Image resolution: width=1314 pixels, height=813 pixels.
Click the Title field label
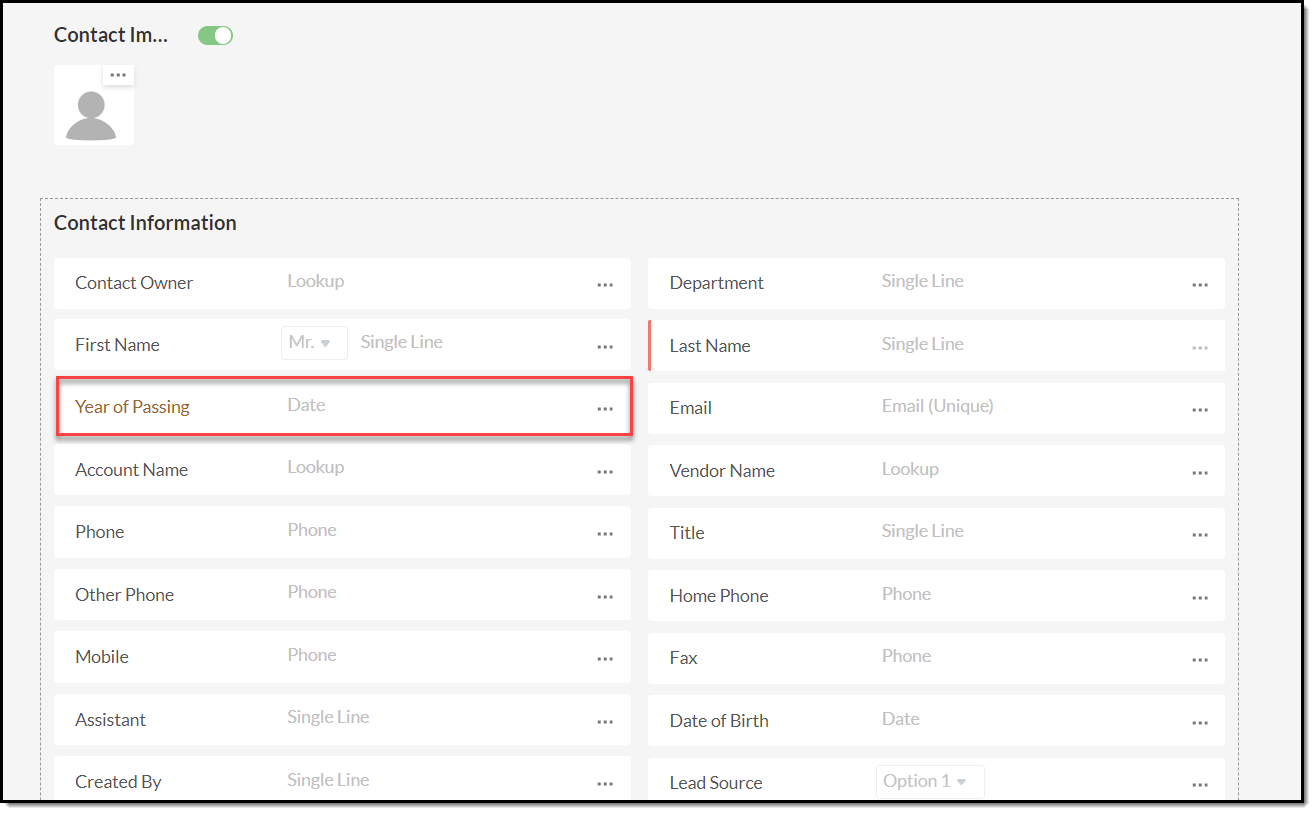pos(687,533)
